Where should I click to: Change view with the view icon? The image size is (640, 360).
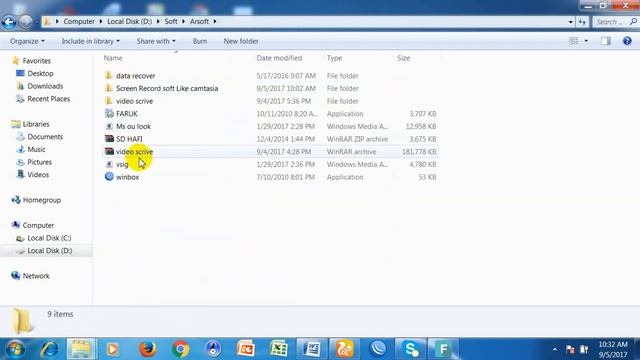coord(574,41)
